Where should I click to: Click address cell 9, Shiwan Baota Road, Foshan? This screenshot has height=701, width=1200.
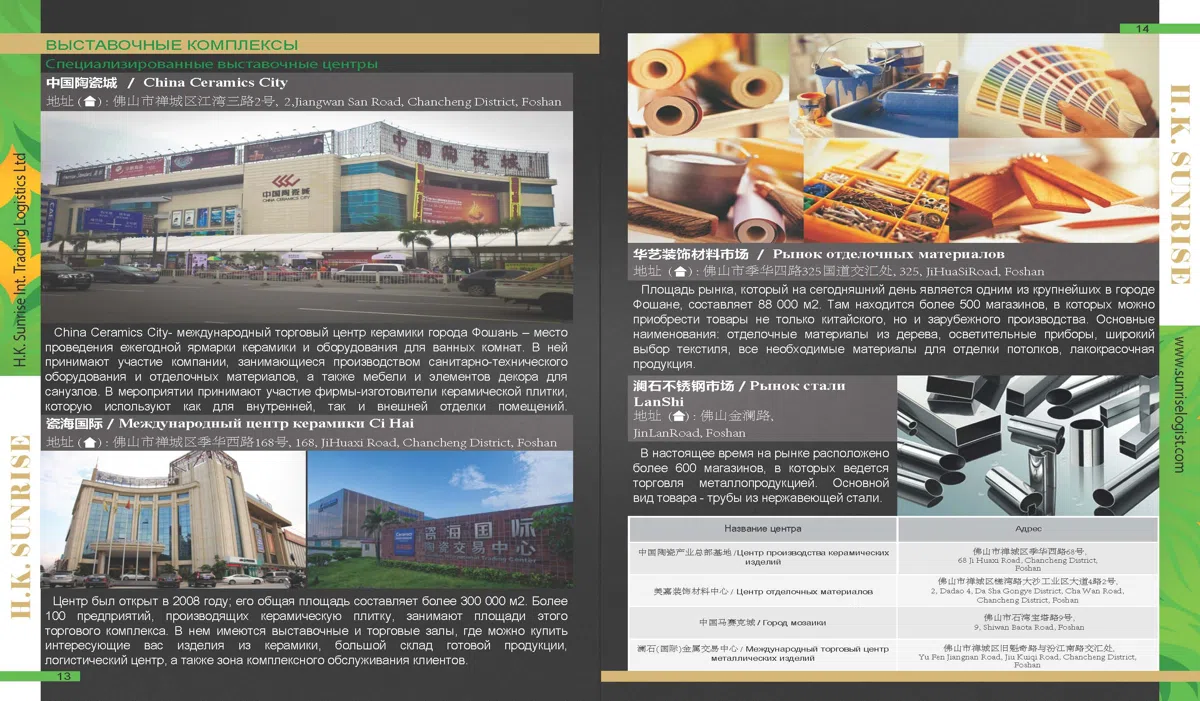(x=1027, y=622)
